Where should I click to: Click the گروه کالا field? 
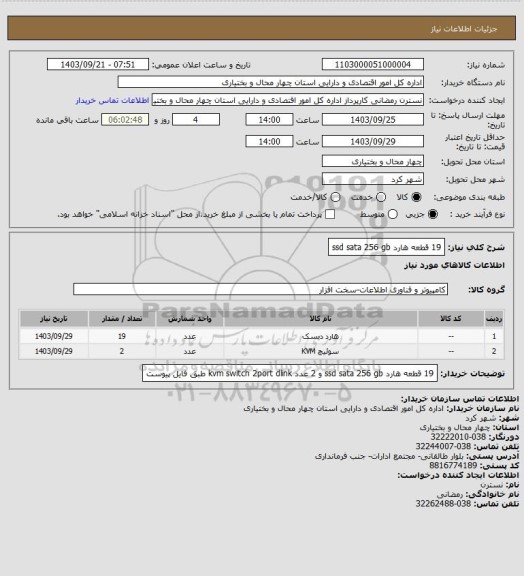260,289
